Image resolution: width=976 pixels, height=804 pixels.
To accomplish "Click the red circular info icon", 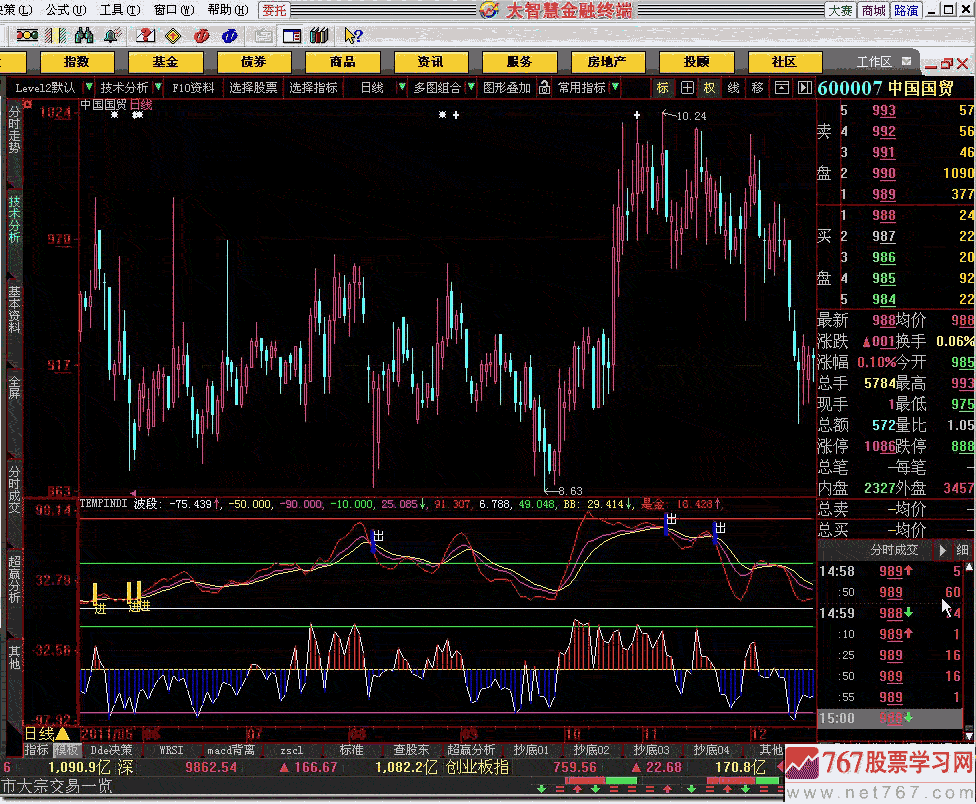I will tap(201, 35).
